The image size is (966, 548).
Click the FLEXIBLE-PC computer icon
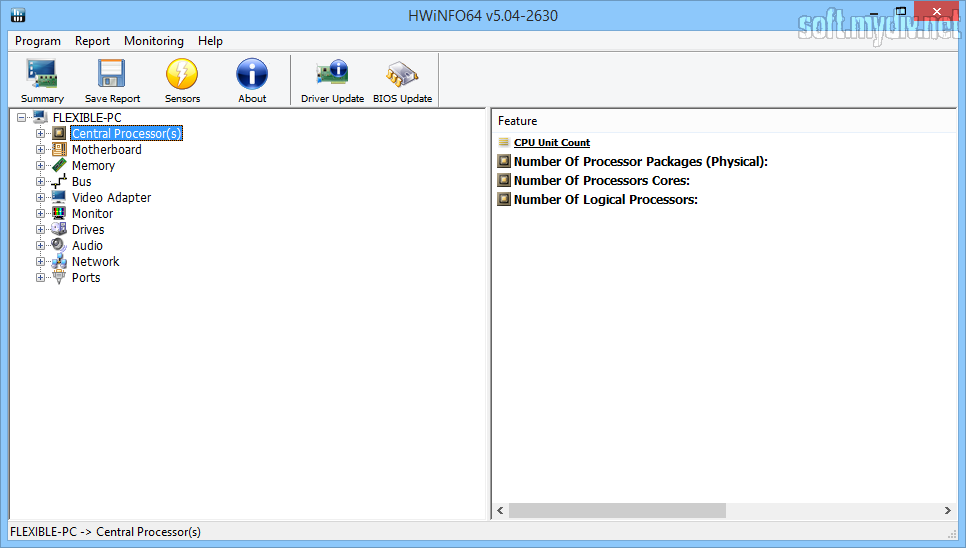41,117
